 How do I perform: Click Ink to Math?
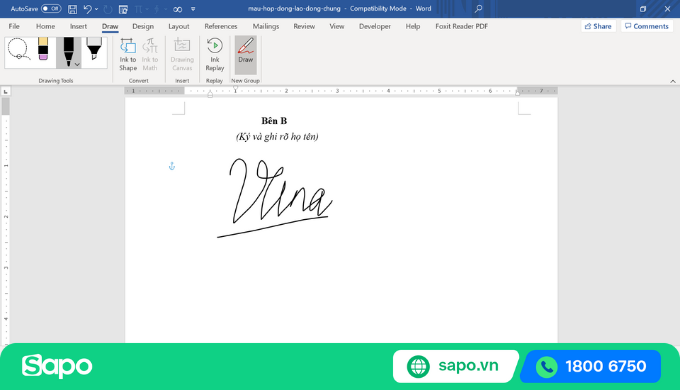coord(150,55)
